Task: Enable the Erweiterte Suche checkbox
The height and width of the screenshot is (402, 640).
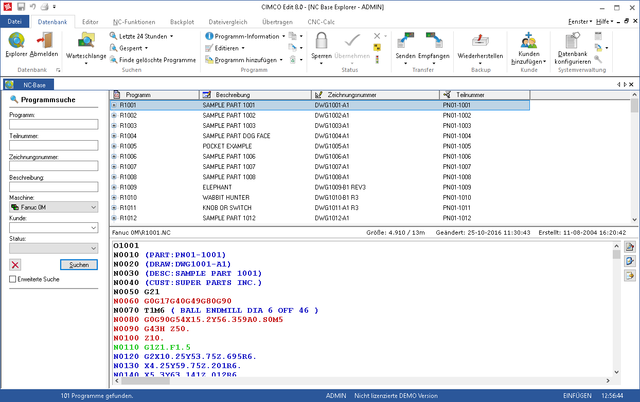Action: [x=13, y=279]
